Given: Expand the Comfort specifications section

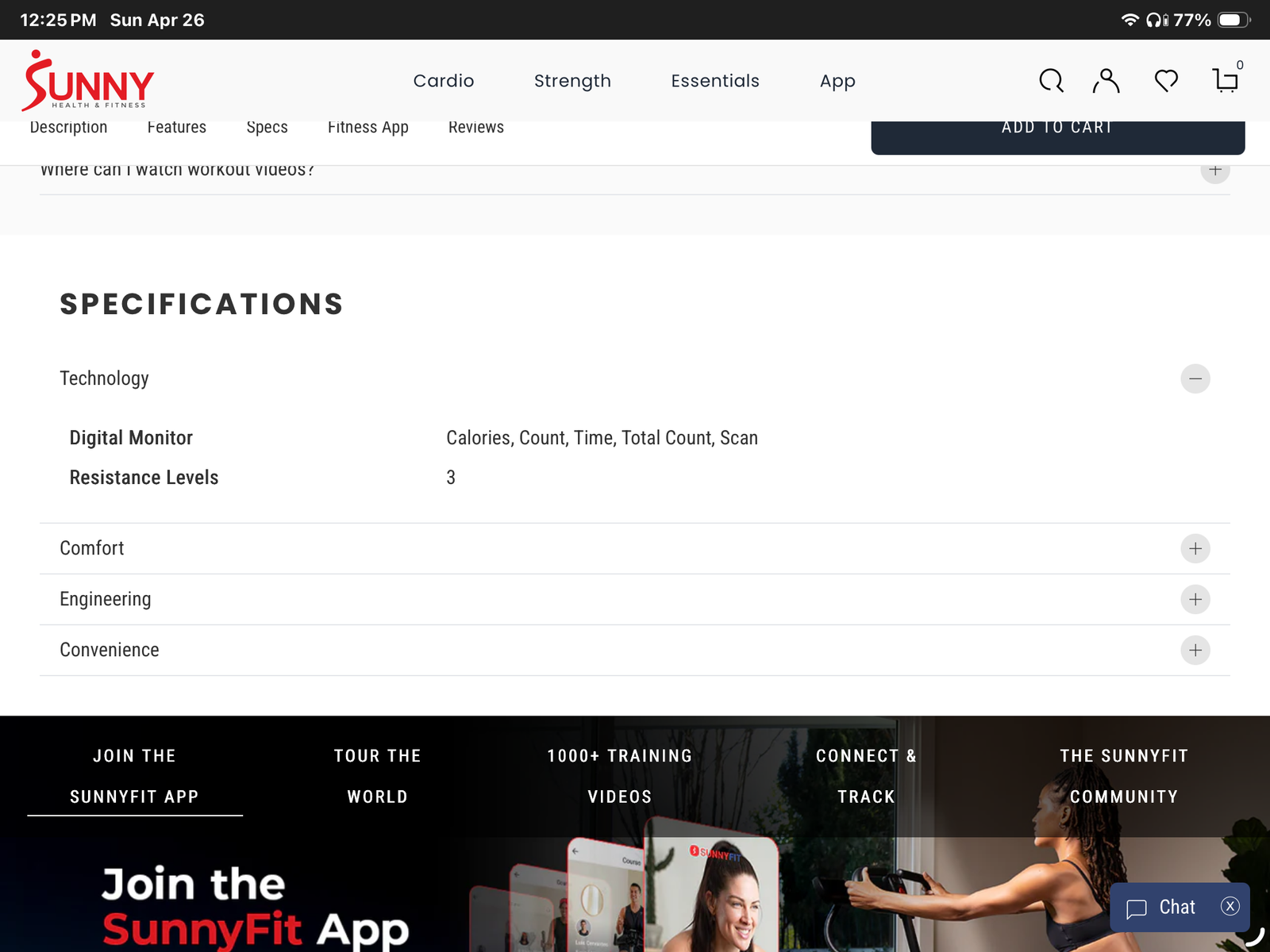Looking at the screenshot, I should pos(1195,548).
